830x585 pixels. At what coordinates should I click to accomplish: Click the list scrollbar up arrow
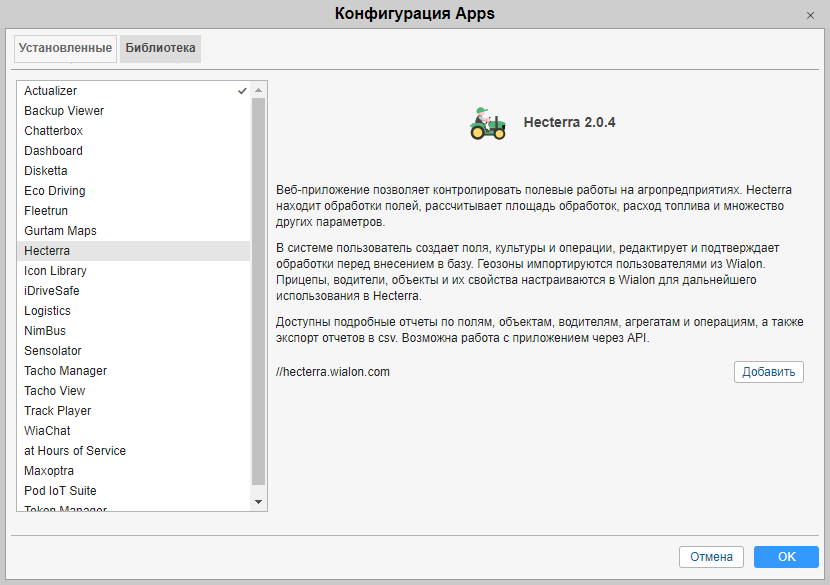pyautogui.click(x=258, y=91)
